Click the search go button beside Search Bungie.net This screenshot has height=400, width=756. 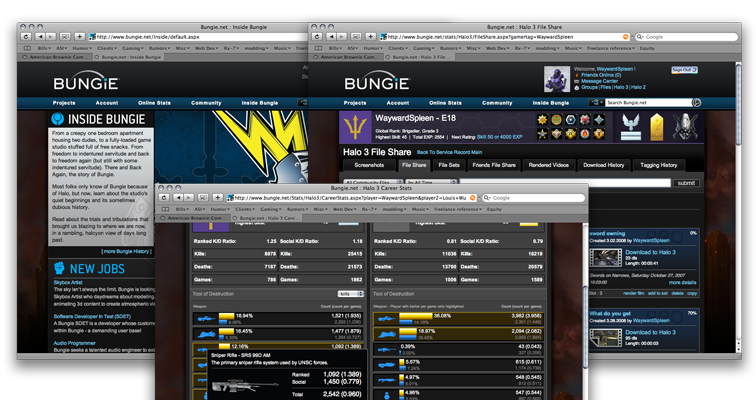696,102
